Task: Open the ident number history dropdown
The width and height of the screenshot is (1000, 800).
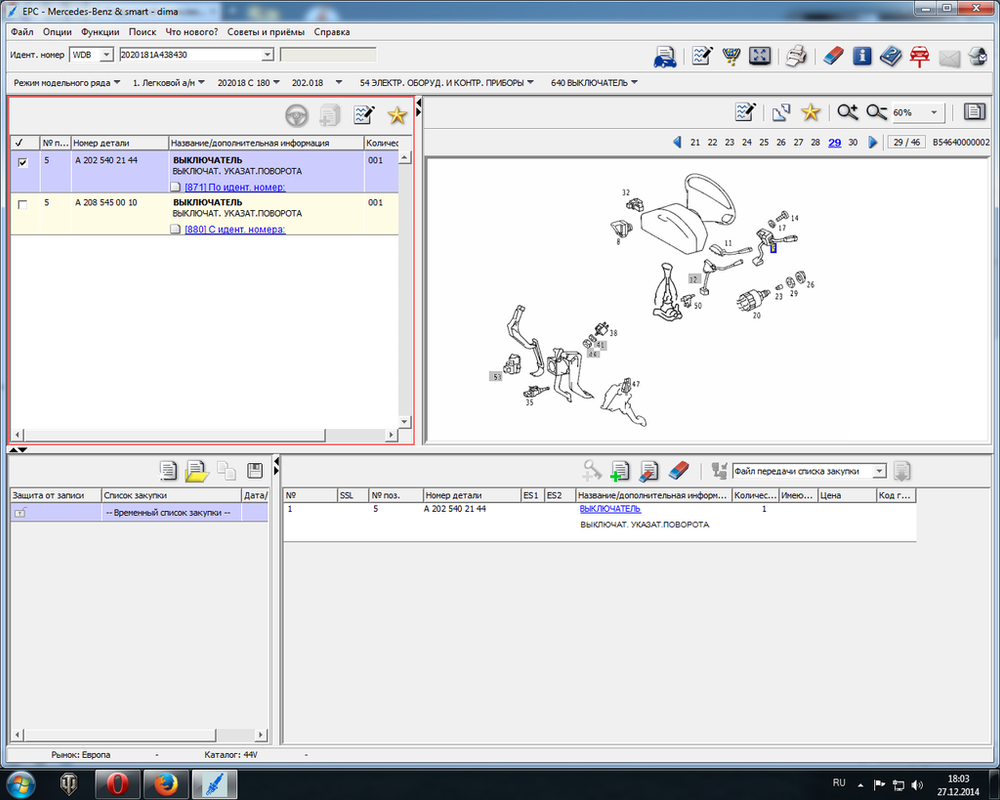Action: pyautogui.click(x=267, y=55)
